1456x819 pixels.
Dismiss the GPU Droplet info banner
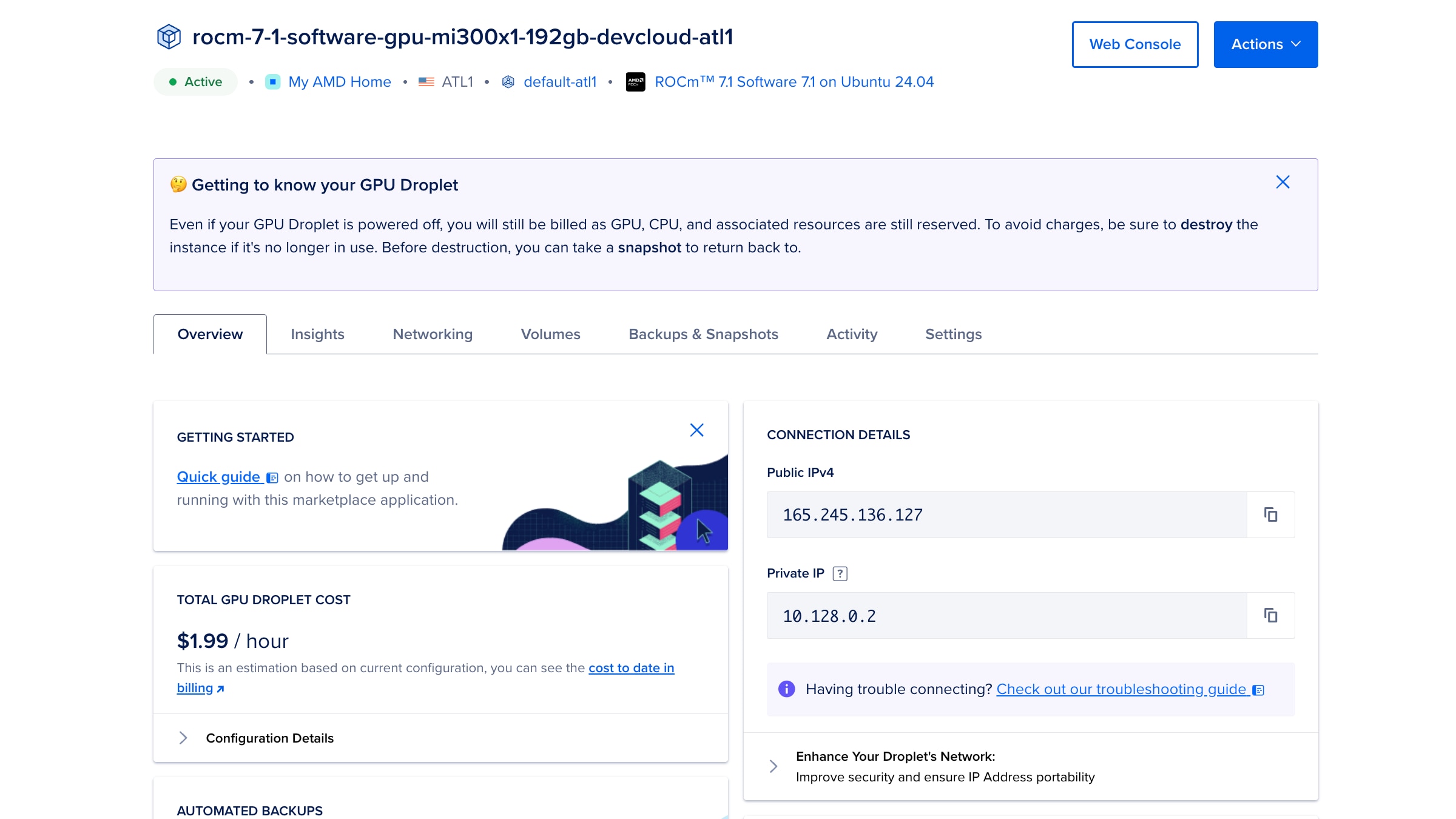tap(1282, 182)
